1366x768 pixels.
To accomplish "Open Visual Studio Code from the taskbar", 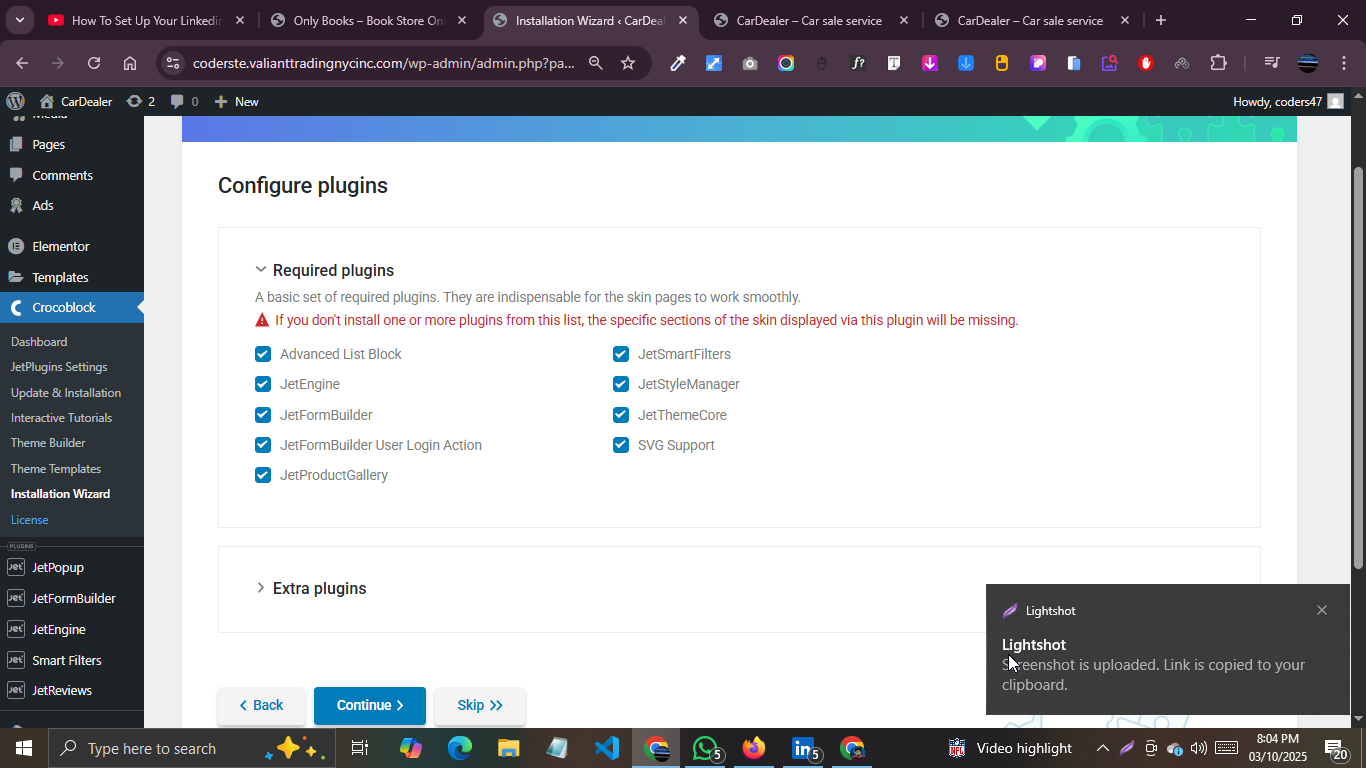I will 606,748.
